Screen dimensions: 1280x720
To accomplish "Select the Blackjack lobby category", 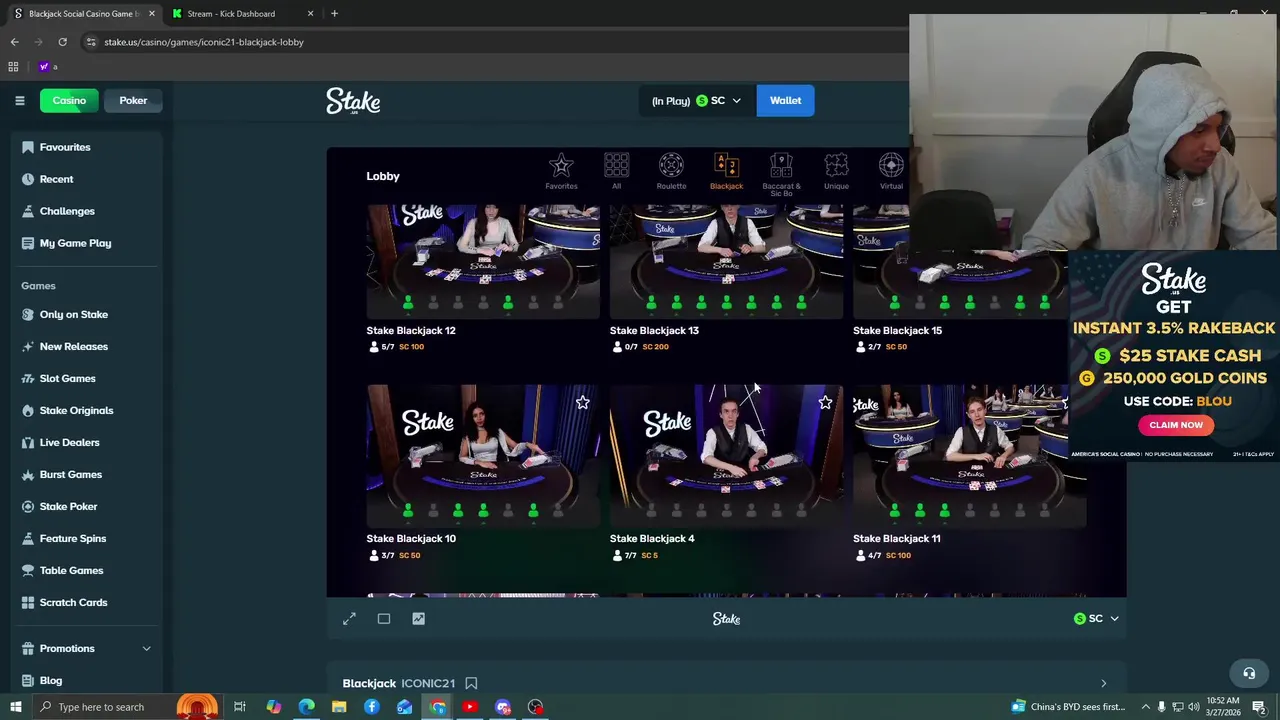I will click(x=726, y=172).
